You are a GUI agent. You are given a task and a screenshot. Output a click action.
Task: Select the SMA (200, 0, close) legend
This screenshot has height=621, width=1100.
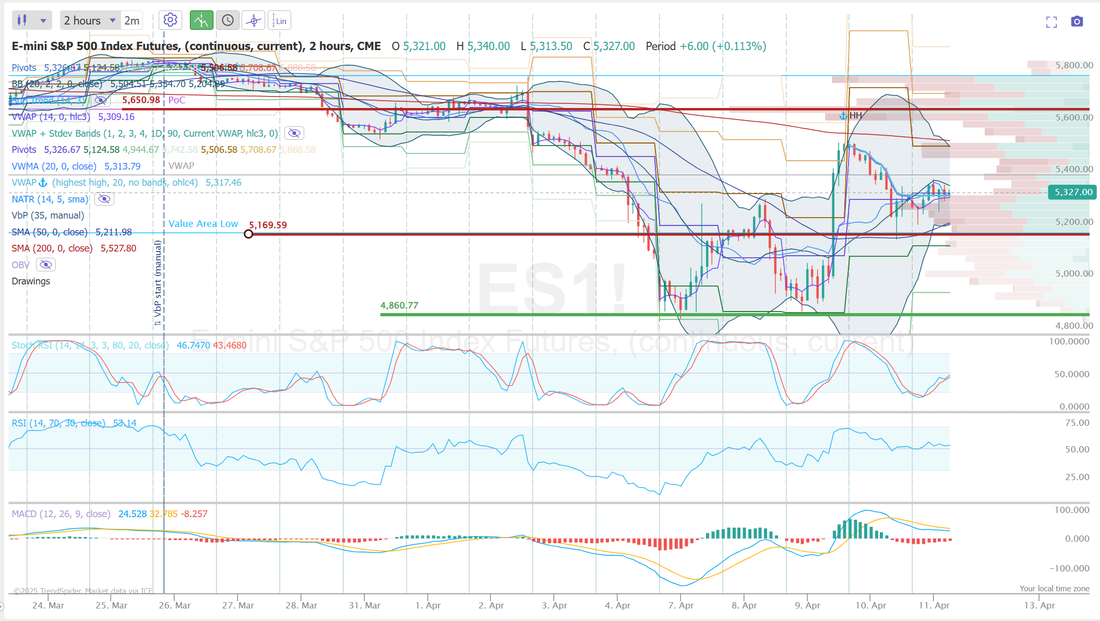(52, 248)
